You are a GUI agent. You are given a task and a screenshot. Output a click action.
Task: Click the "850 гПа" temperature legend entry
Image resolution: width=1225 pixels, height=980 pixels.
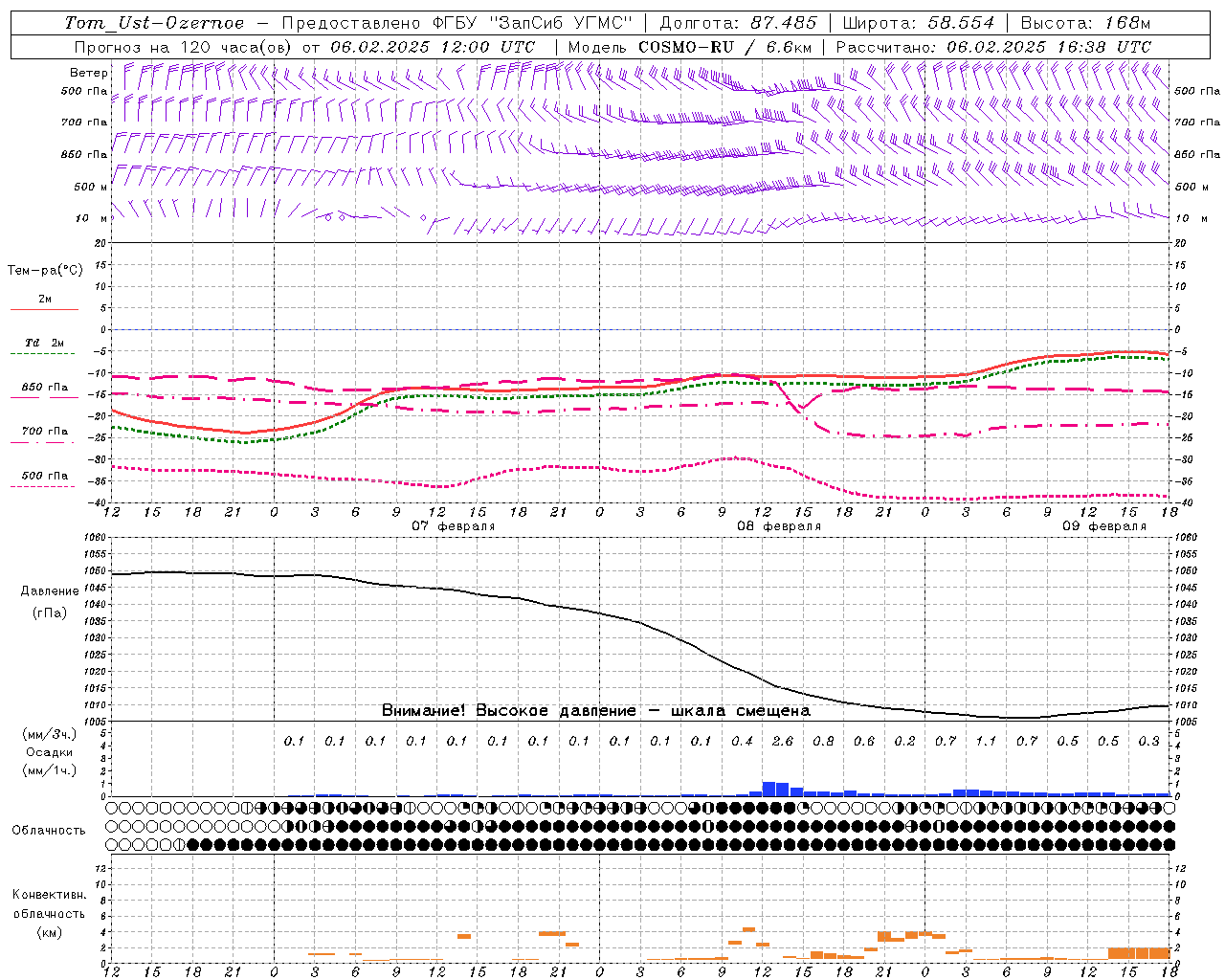[44, 388]
